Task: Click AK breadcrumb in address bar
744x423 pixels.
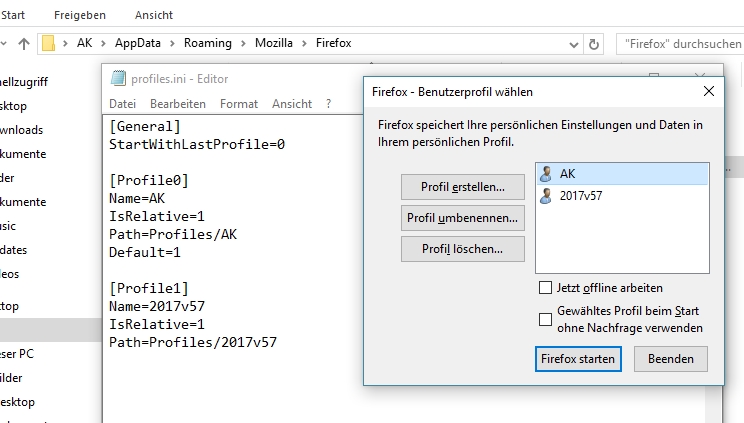Action: click(84, 43)
